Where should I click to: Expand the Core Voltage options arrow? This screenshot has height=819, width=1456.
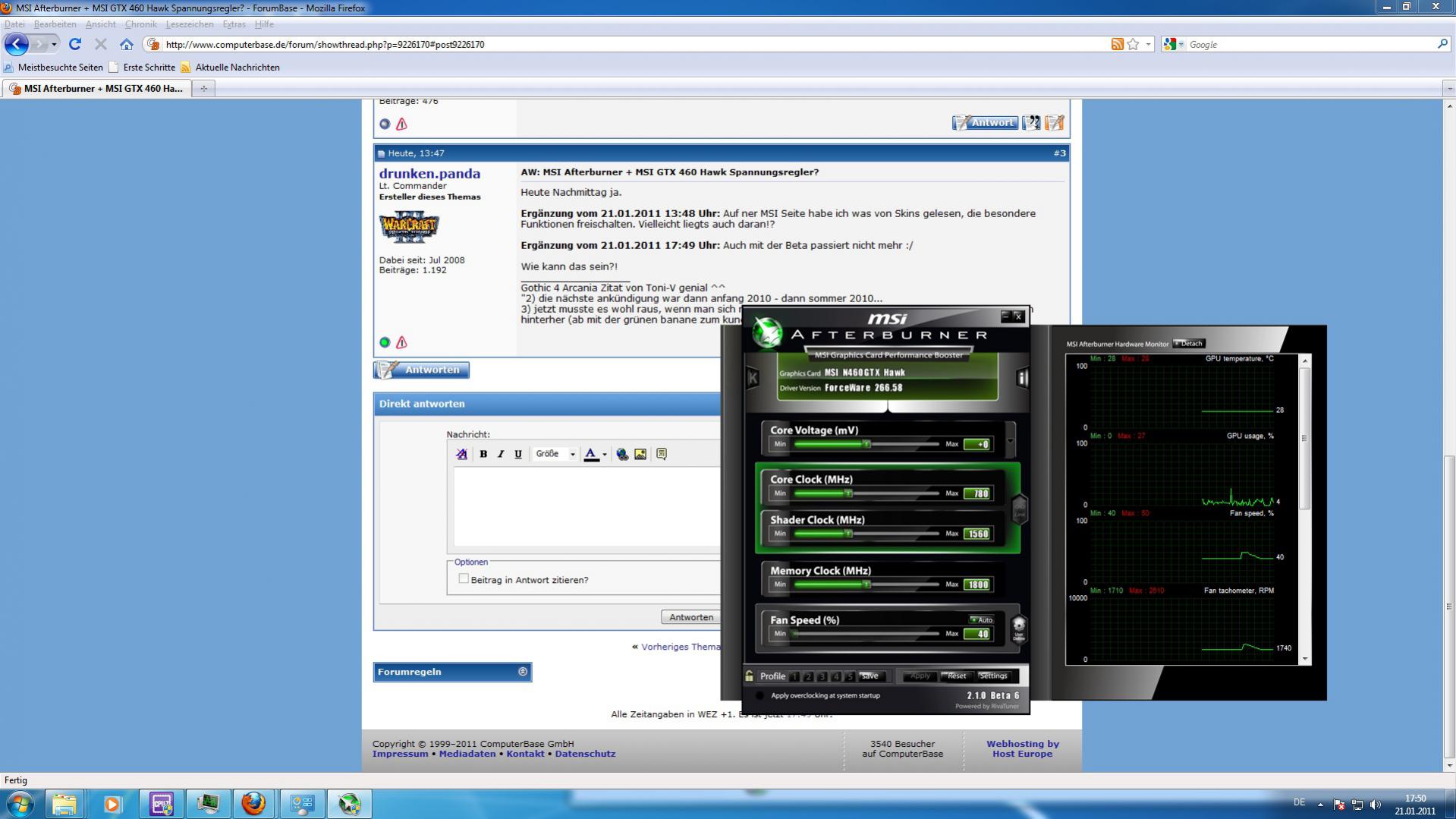tap(1010, 440)
